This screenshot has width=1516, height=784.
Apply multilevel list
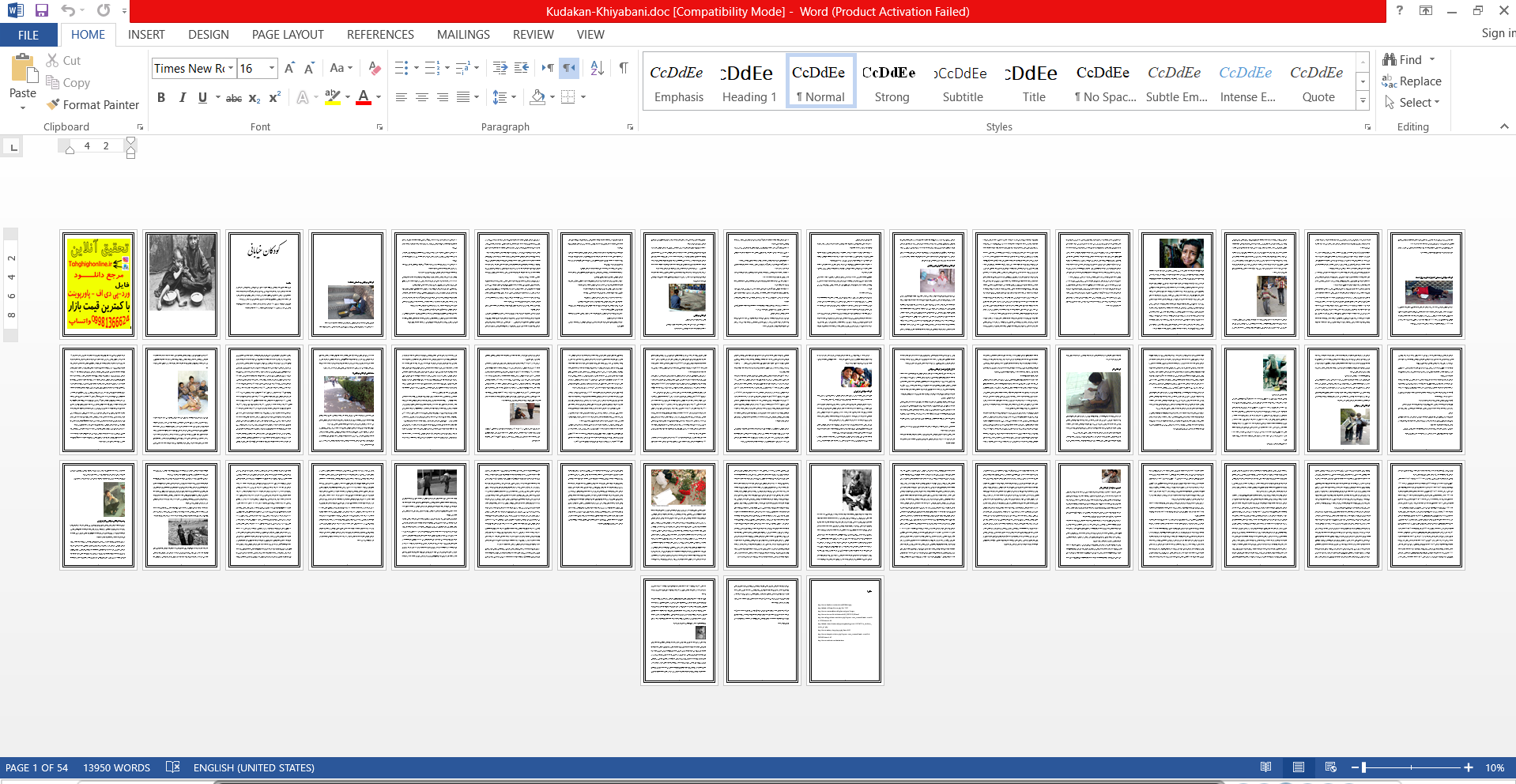pos(462,68)
